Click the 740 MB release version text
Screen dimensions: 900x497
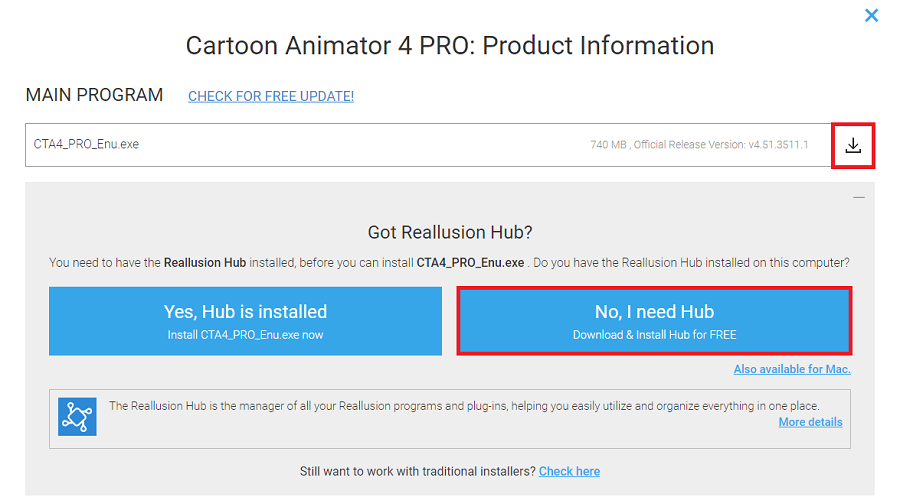point(698,145)
